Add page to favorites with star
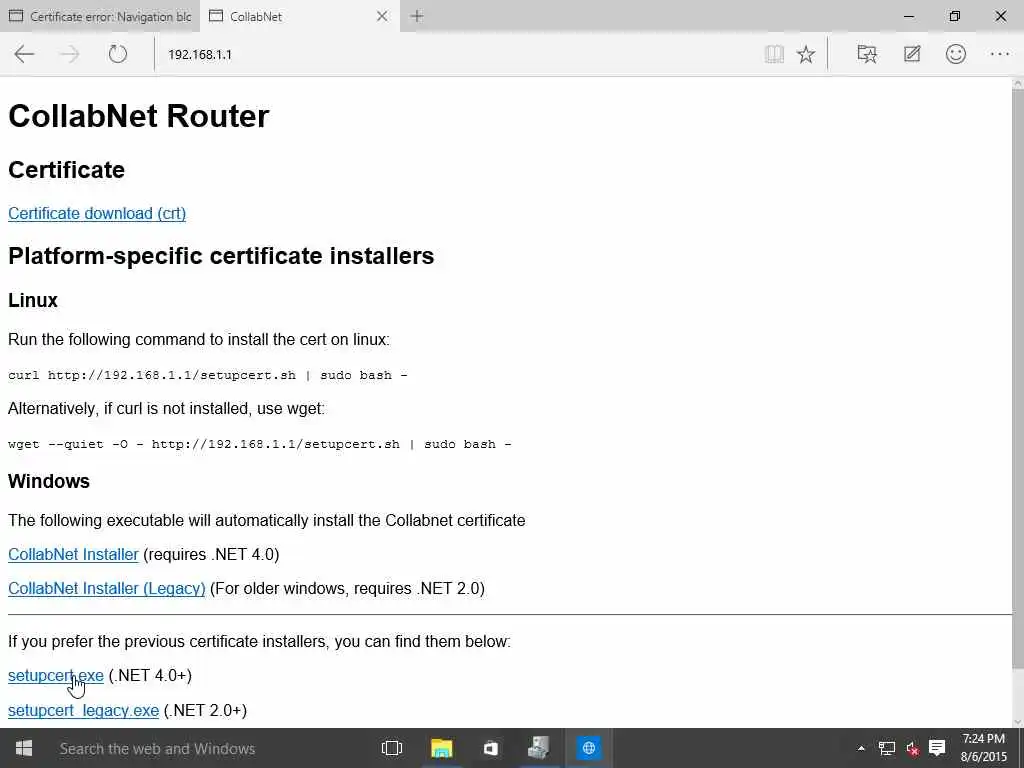This screenshot has width=1024, height=768. [x=806, y=54]
